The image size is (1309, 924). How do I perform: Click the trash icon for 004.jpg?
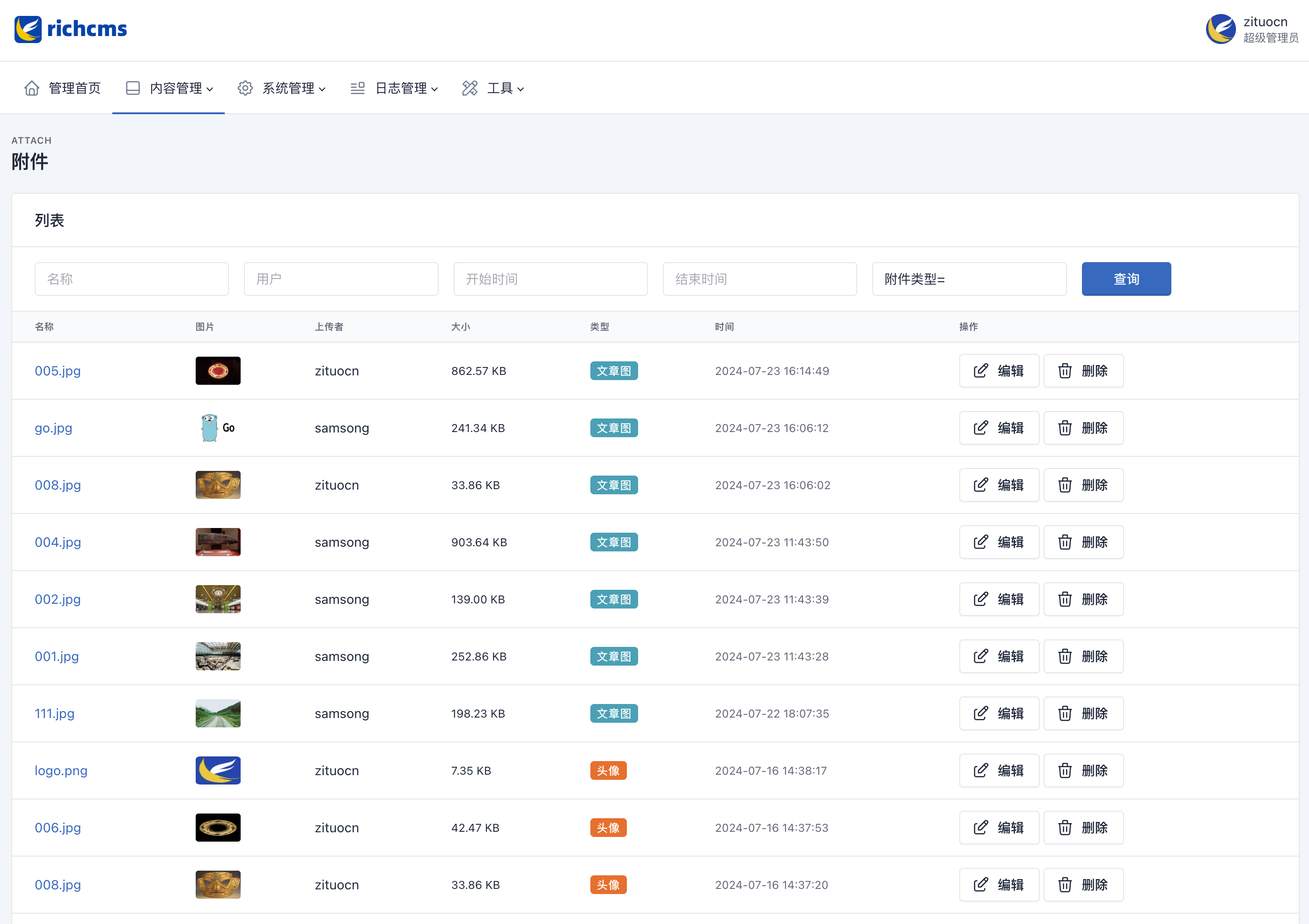click(1065, 542)
